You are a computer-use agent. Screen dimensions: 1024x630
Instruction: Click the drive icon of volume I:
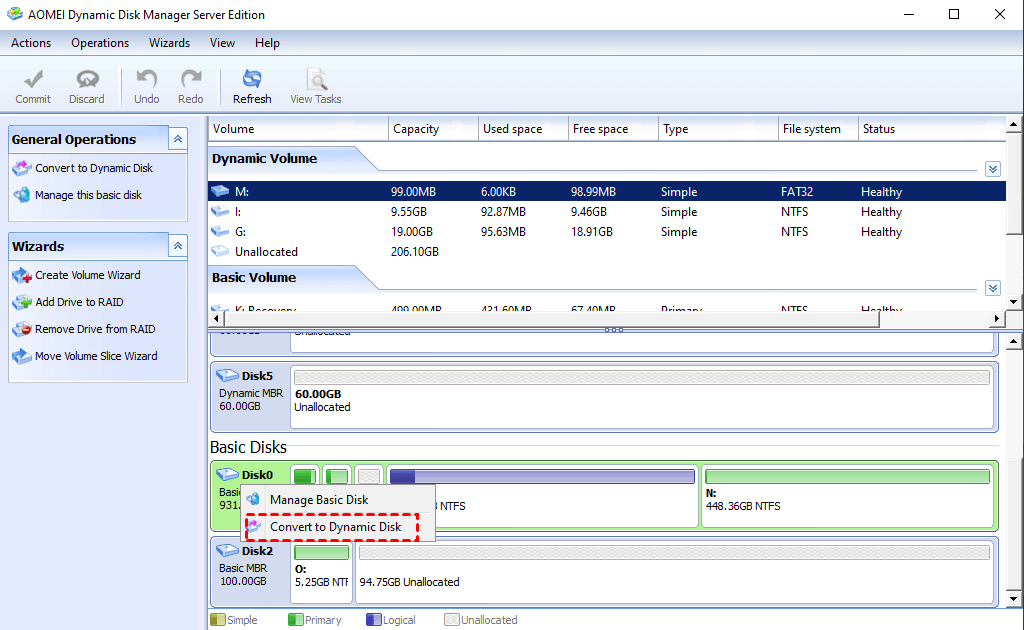click(220, 212)
